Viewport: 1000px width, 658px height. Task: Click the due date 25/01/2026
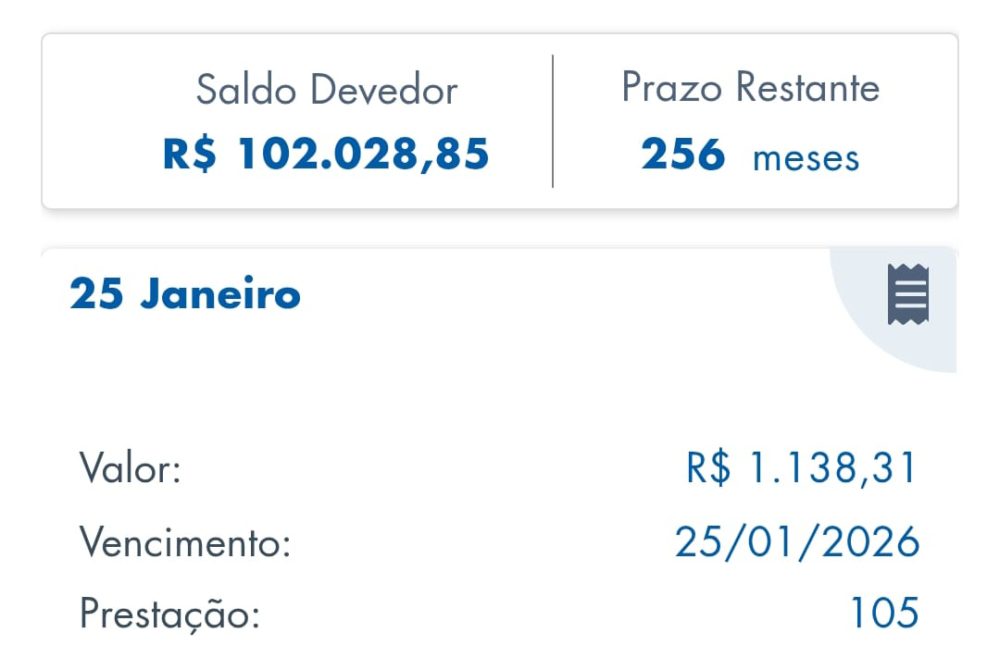tap(797, 542)
